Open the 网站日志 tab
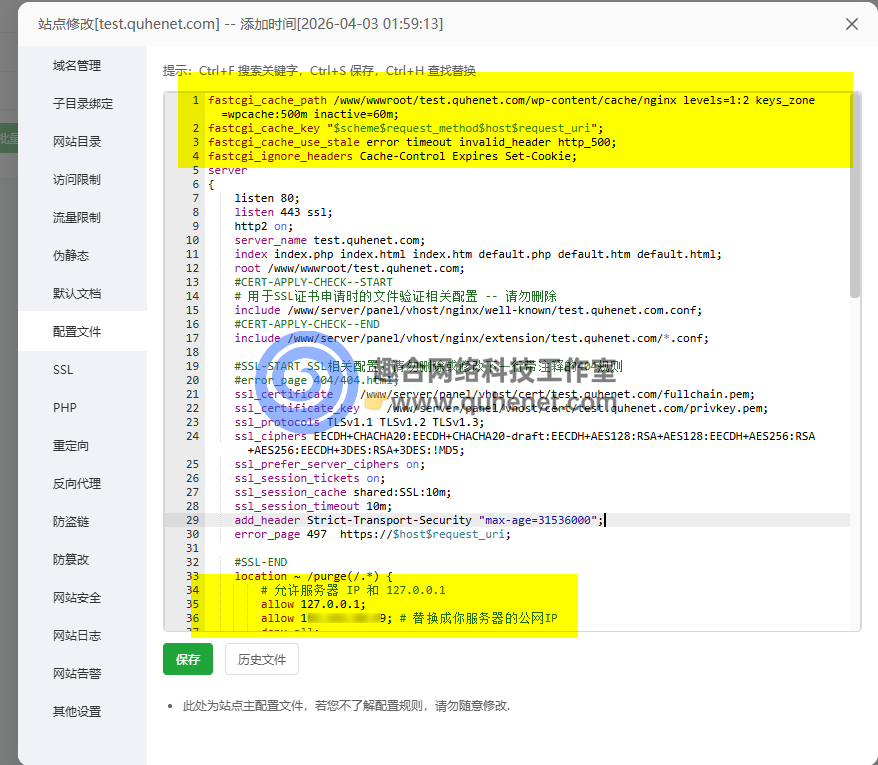This screenshot has width=878, height=765. coord(77,636)
